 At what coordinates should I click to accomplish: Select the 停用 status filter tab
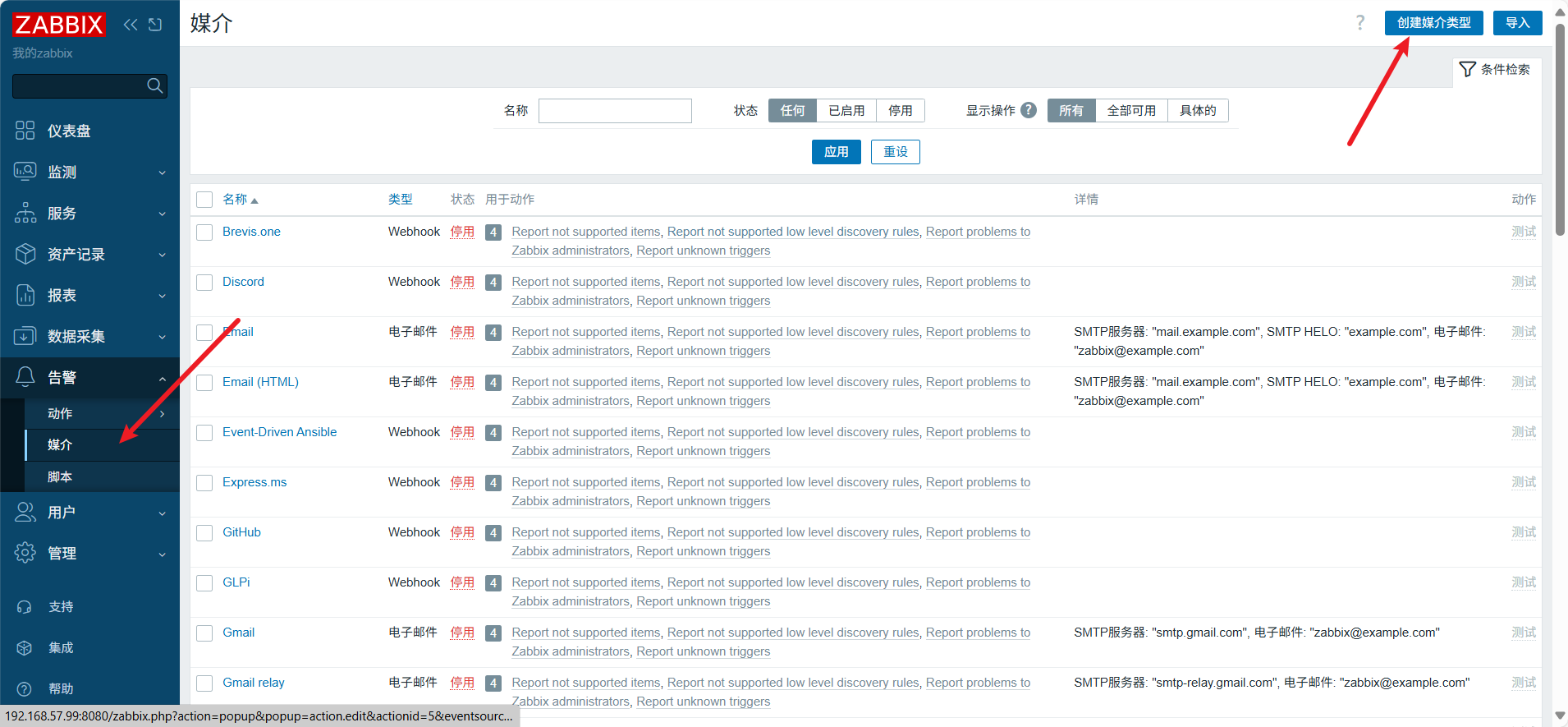[901, 110]
